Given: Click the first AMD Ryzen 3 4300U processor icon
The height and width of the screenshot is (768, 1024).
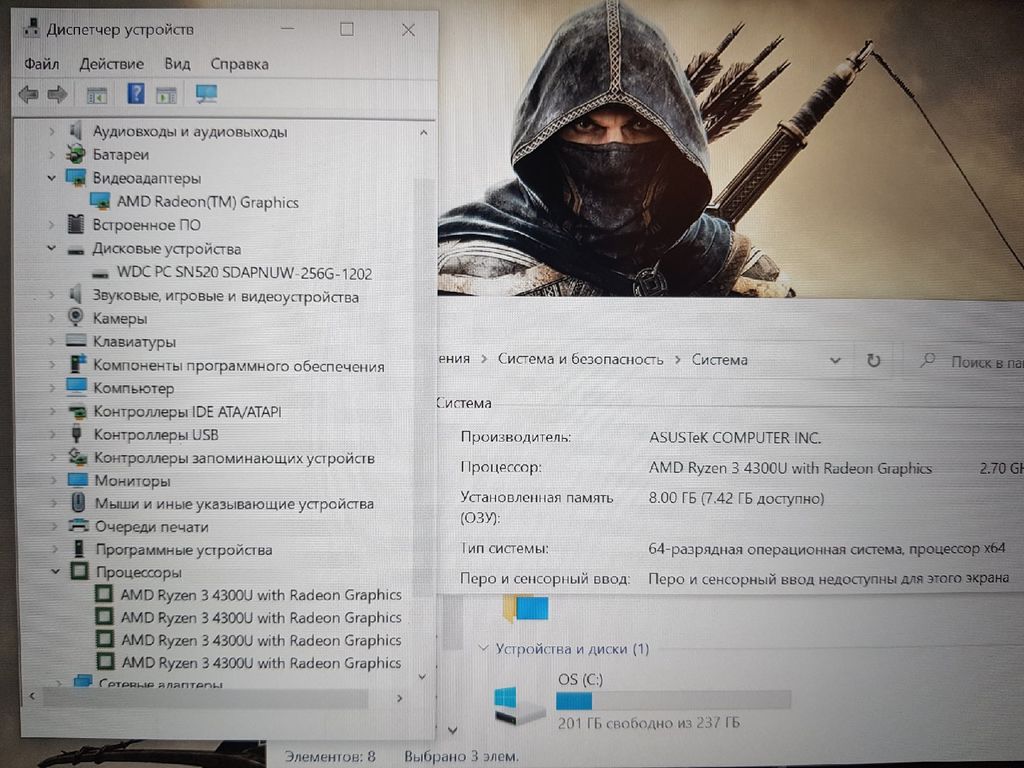Looking at the screenshot, I should [104, 594].
